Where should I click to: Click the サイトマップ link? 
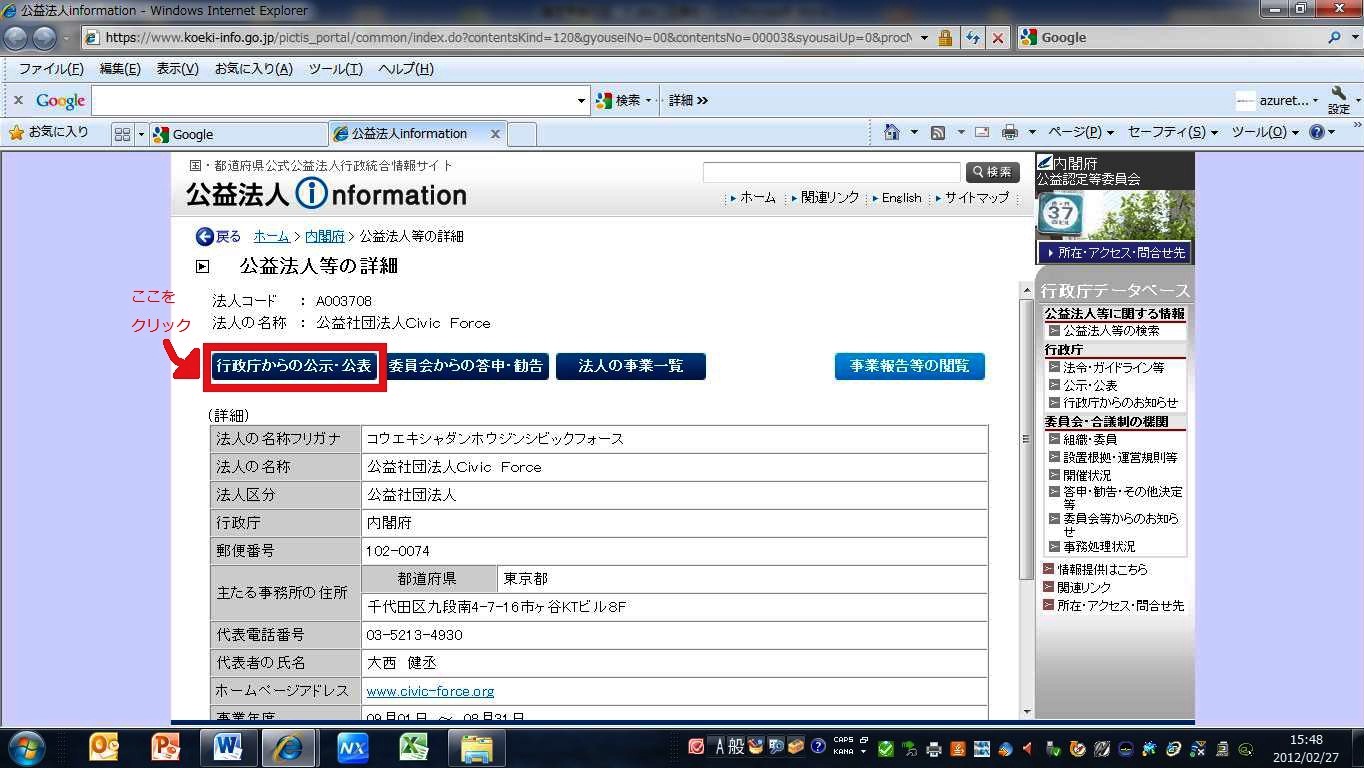(977, 198)
